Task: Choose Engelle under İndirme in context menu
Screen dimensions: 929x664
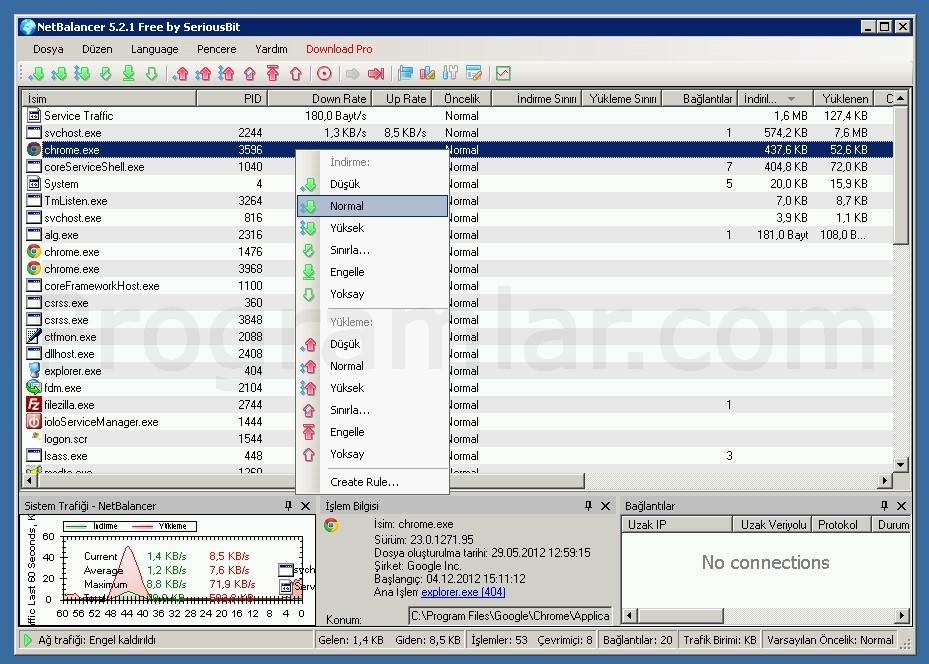Action: (372, 272)
